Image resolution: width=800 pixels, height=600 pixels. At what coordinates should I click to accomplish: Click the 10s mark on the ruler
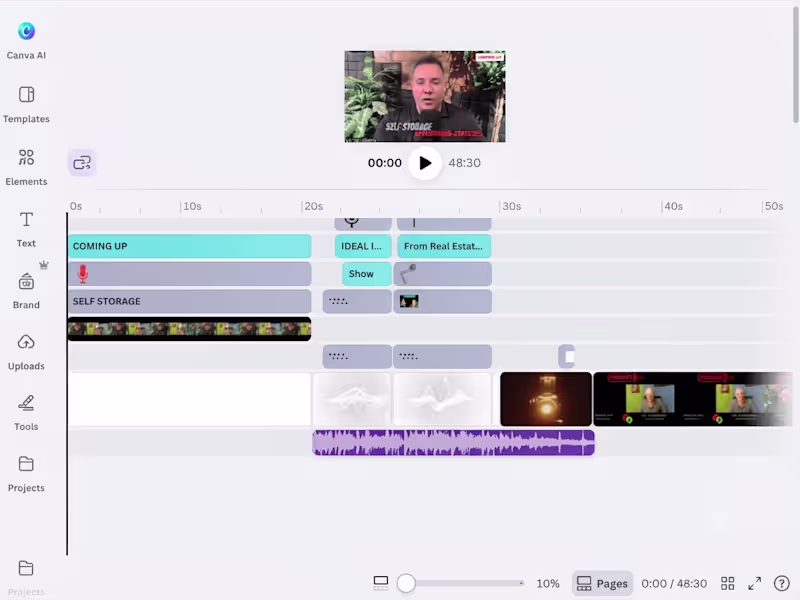tap(192, 206)
